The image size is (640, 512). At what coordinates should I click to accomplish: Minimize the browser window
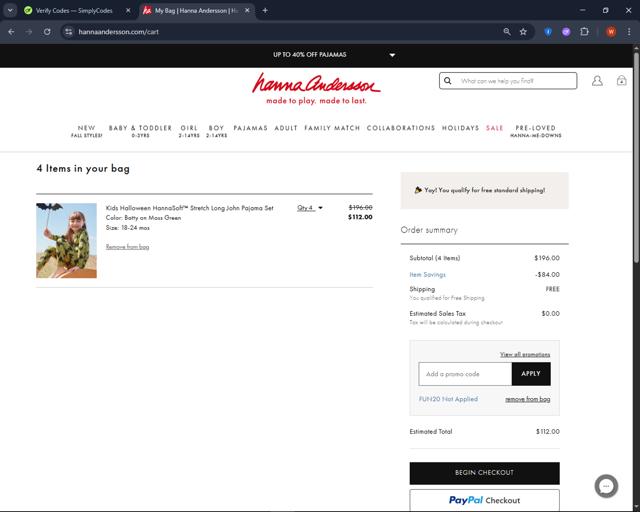point(582,11)
